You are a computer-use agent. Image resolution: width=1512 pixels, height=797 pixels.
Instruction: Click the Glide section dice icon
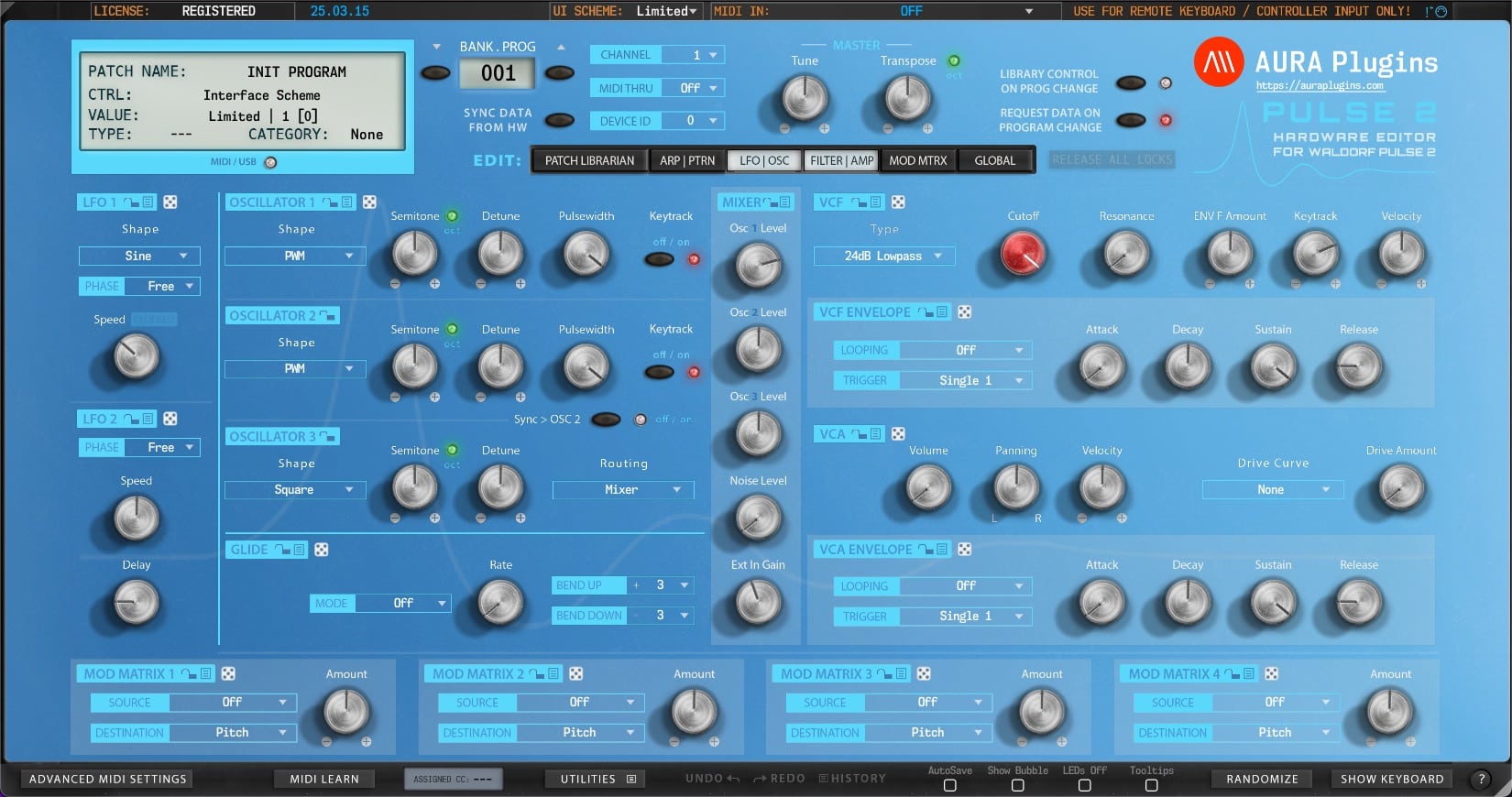(322, 550)
